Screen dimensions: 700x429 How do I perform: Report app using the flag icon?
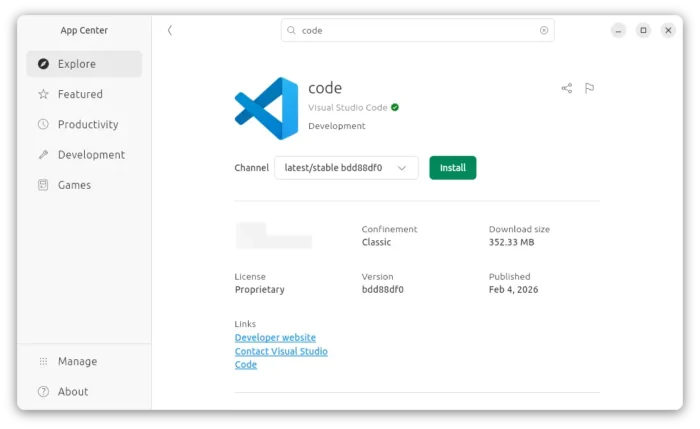(x=589, y=88)
